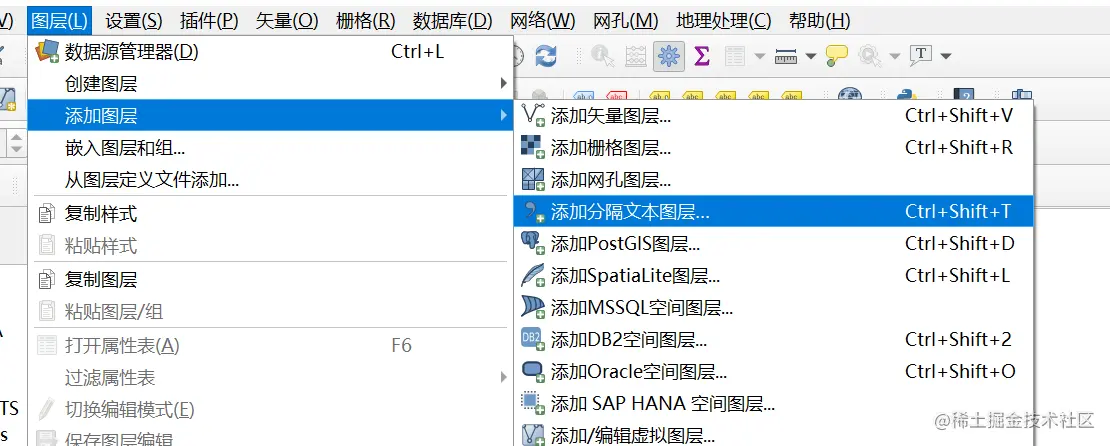
Task: Select 复制样式 in the layer menu
Action: click(x=268, y=213)
